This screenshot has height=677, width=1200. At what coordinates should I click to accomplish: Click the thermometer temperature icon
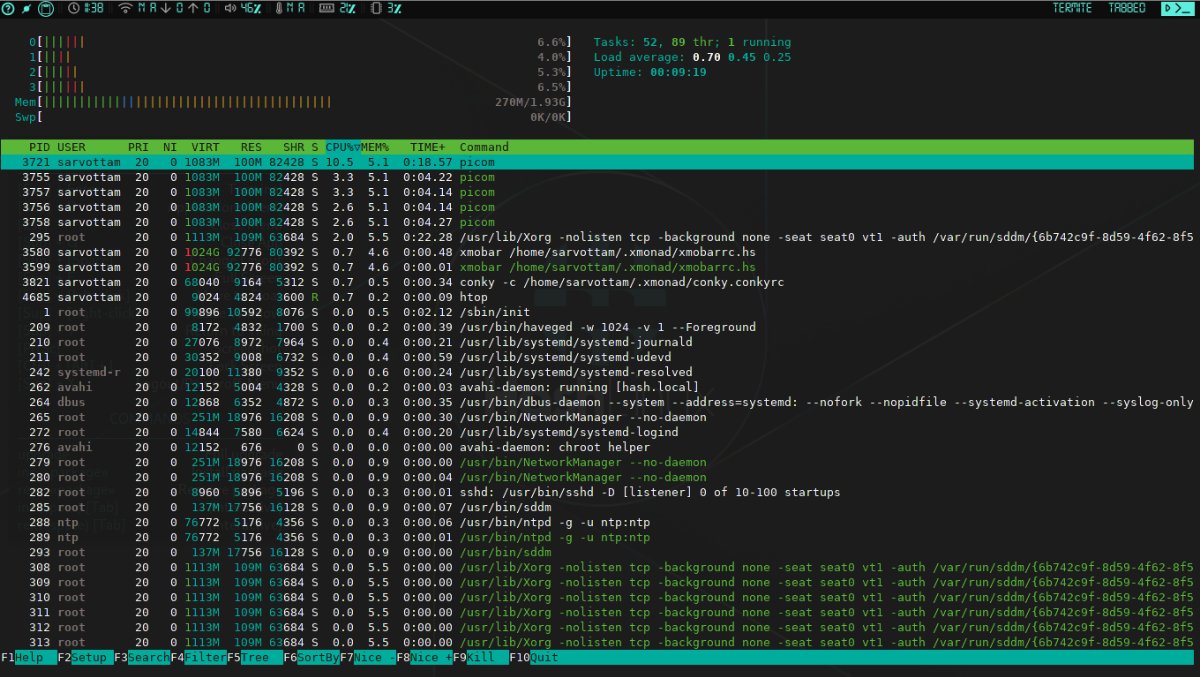click(279, 8)
